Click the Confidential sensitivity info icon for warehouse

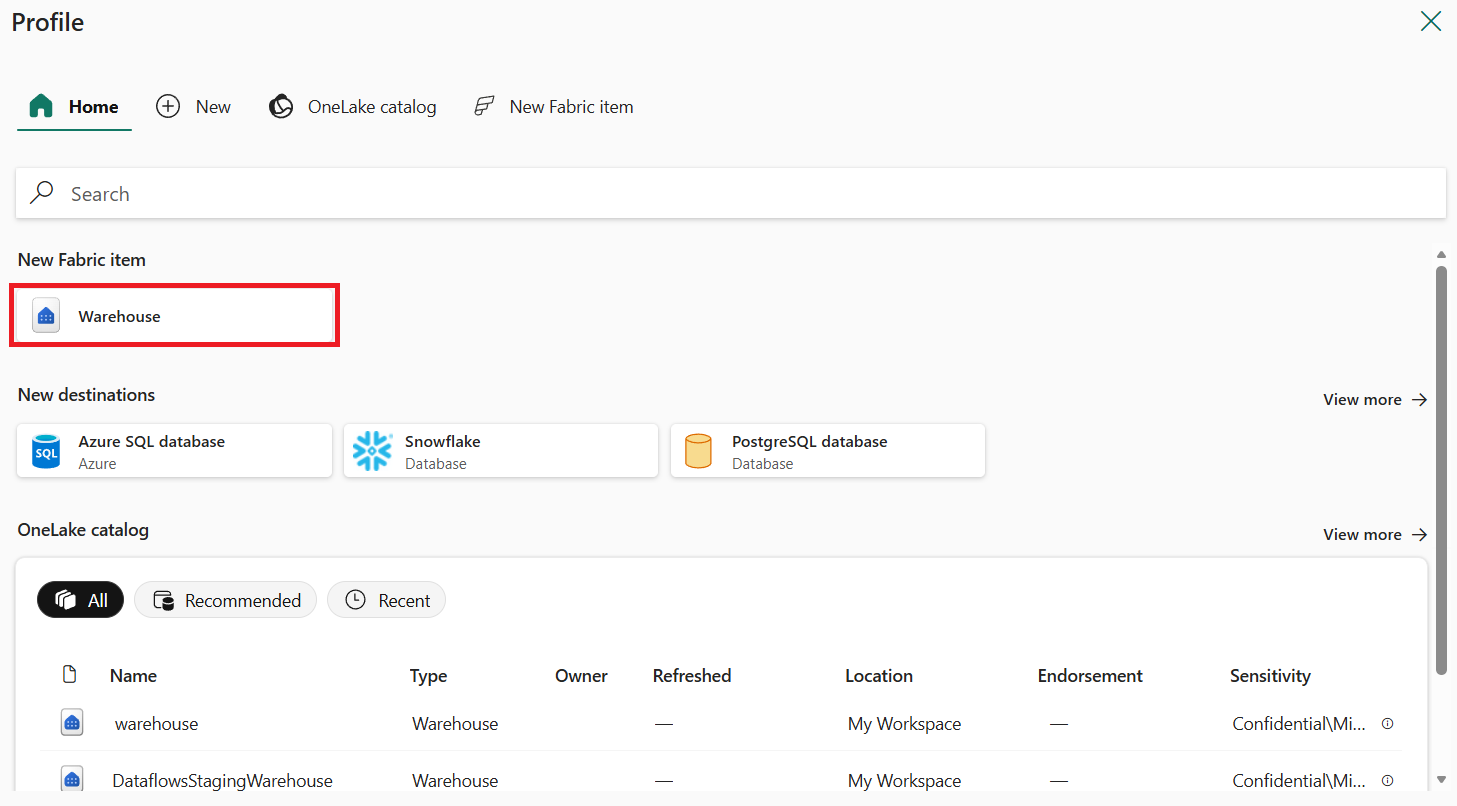(x=1387, y=722)
